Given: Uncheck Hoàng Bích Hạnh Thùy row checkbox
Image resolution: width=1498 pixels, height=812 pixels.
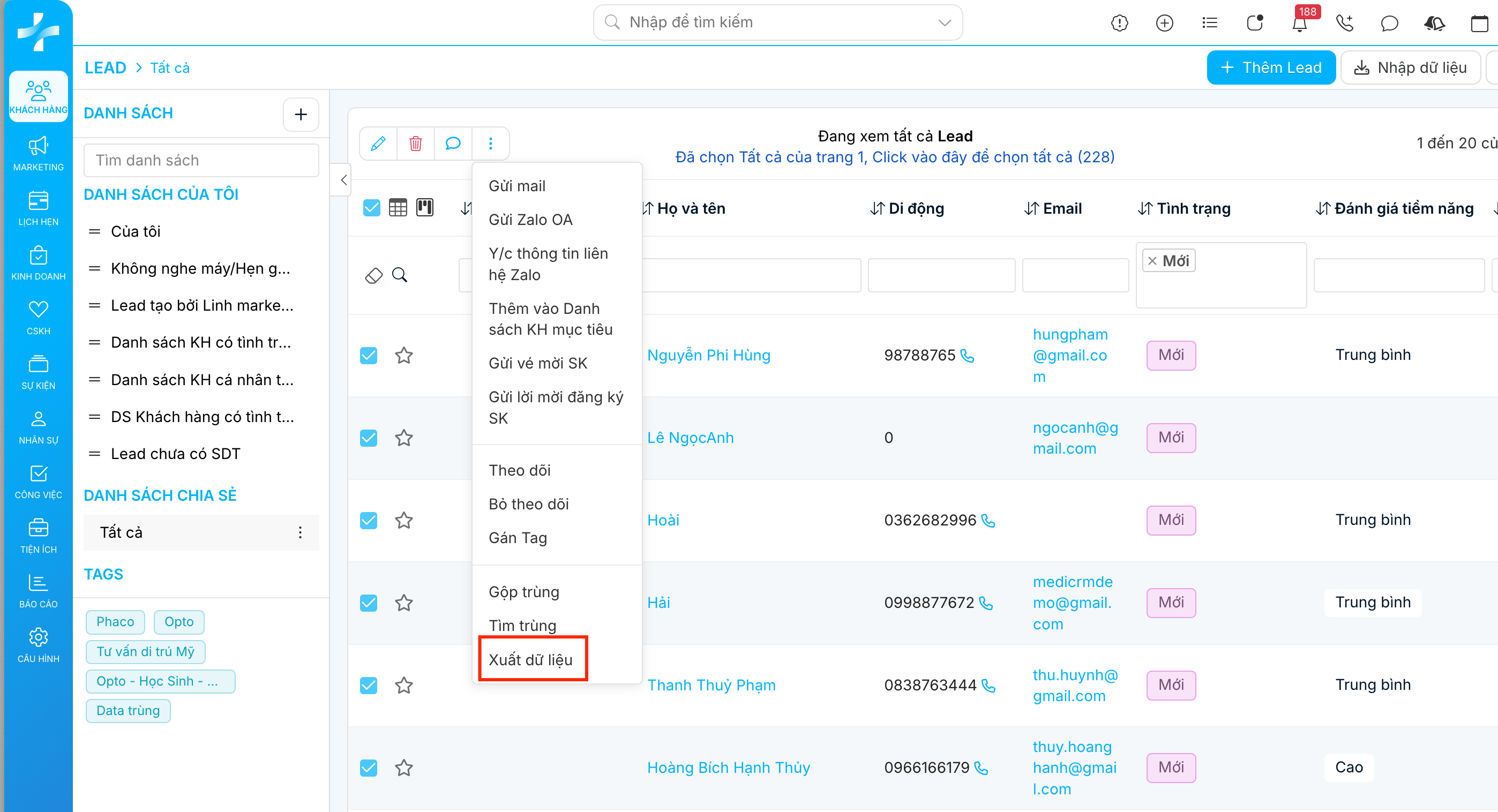Looking at the screenshot, I should coord(369,768).
